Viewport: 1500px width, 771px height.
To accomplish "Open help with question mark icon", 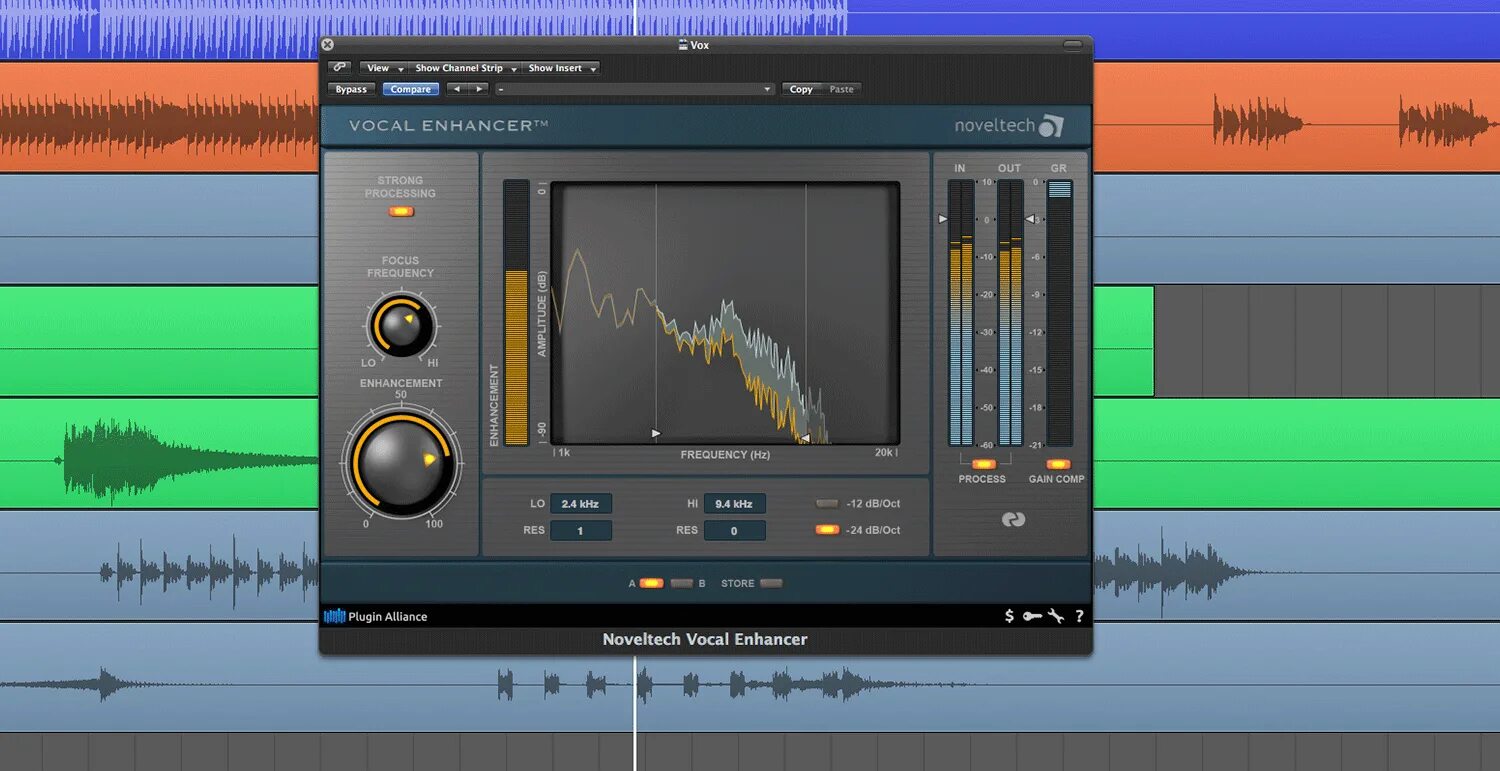I will [x=1079, y=616].
